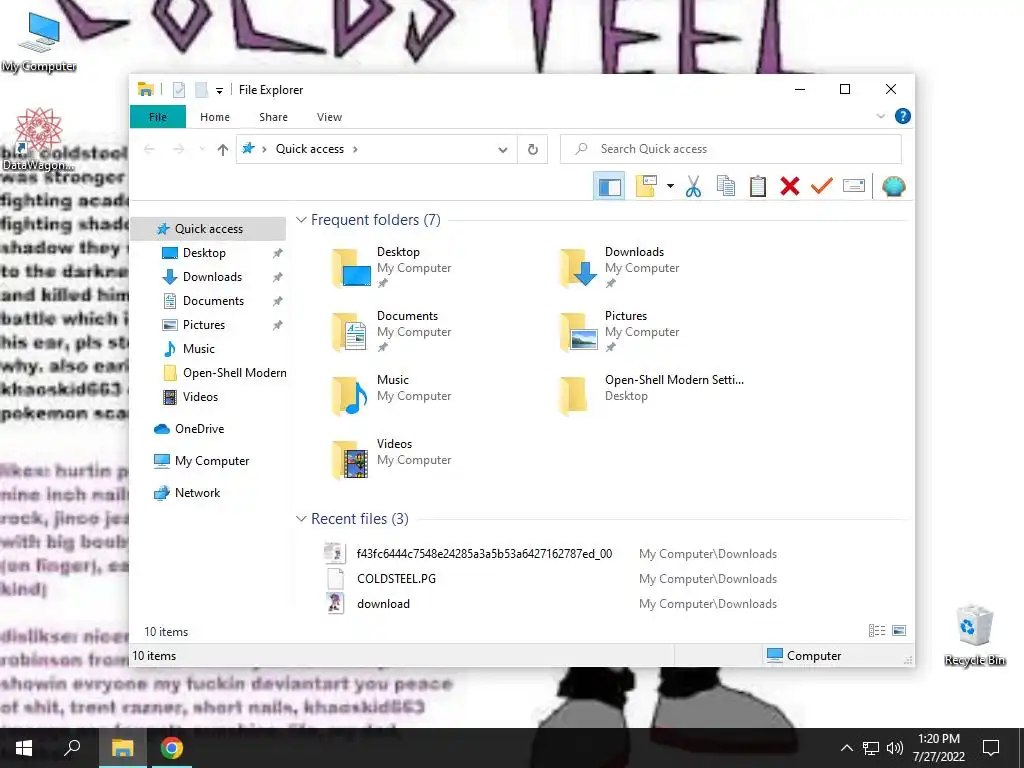Open the Quick Access Toolbar customize dropdown
The image size is (1024, 768).
(x=219, y=90)
